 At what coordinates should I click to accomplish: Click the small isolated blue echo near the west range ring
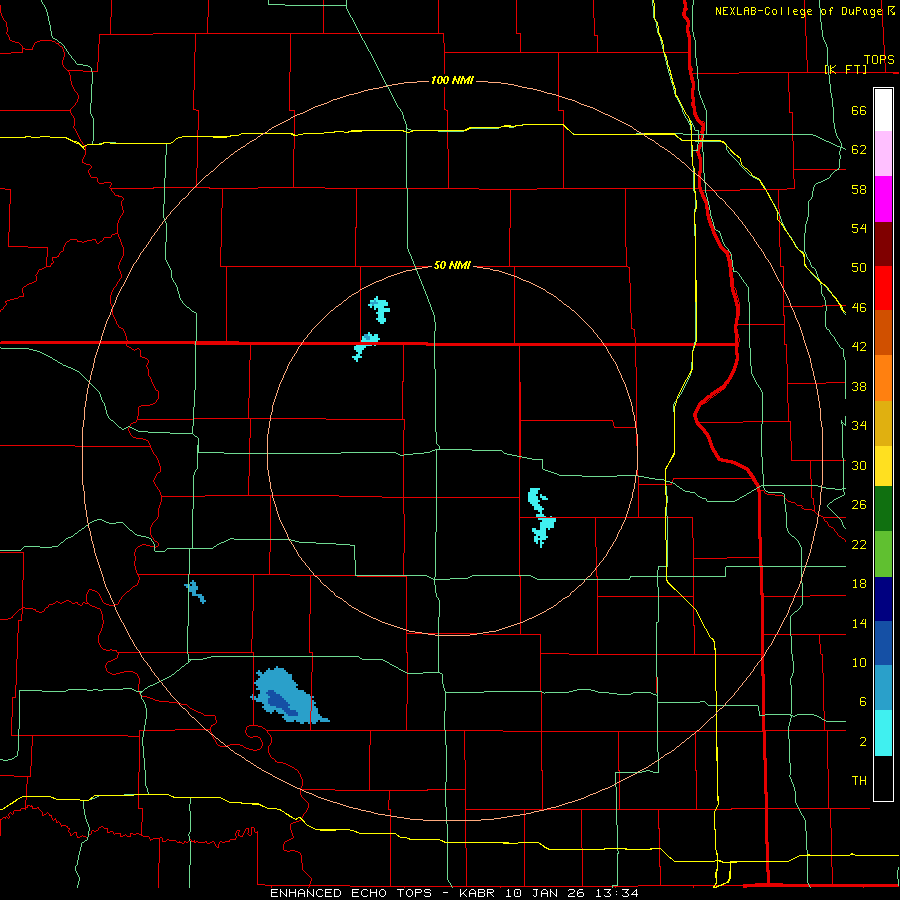[195, 592]
